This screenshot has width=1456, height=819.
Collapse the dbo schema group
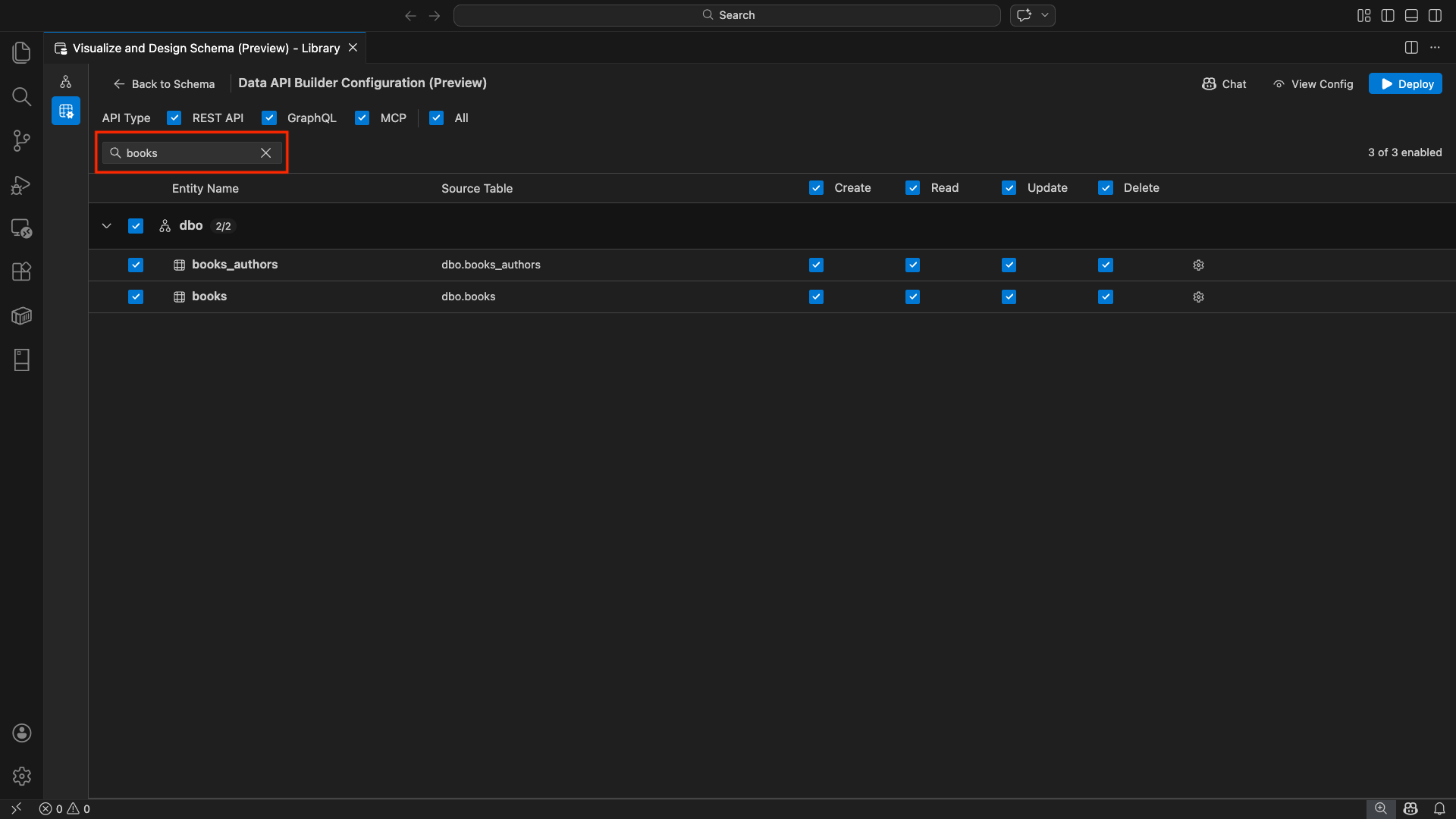106,225
